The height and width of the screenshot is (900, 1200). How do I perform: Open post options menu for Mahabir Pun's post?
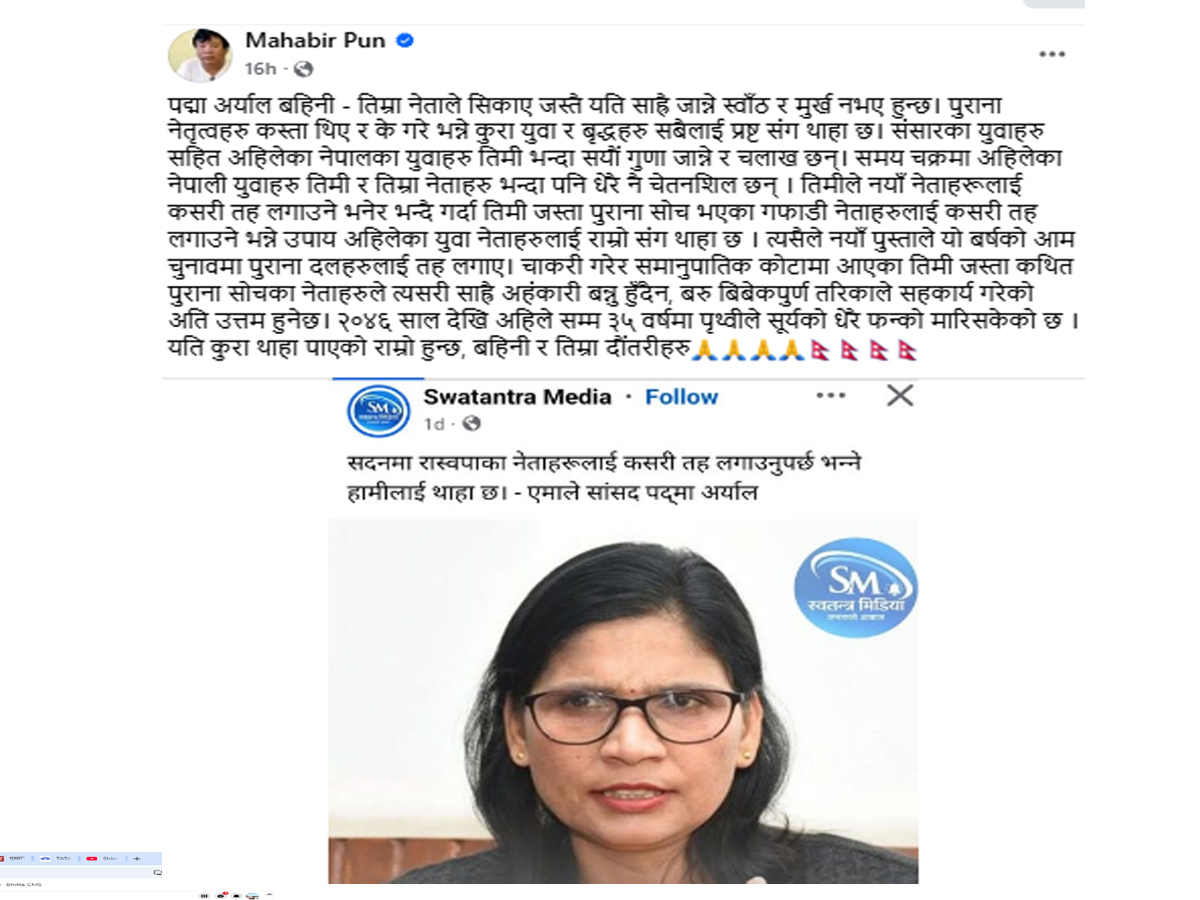[x=1051, y=54]
